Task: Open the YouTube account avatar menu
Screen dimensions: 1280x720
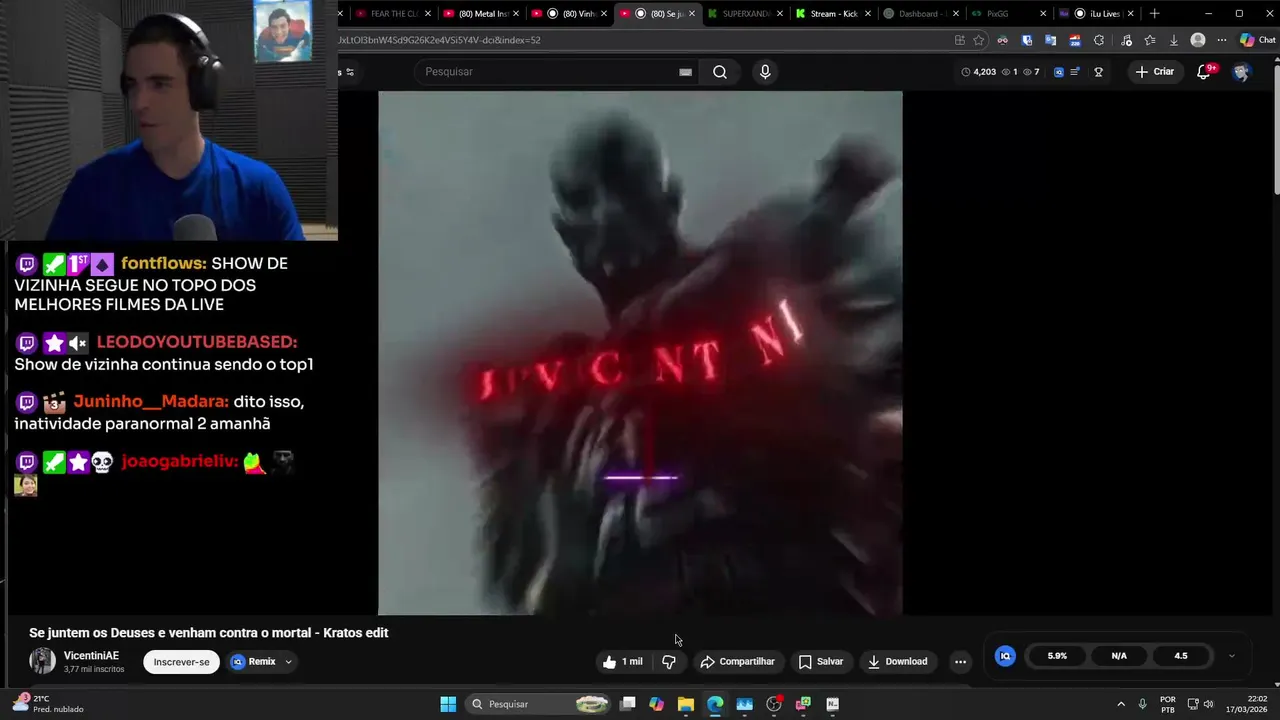Action: 1241,72
